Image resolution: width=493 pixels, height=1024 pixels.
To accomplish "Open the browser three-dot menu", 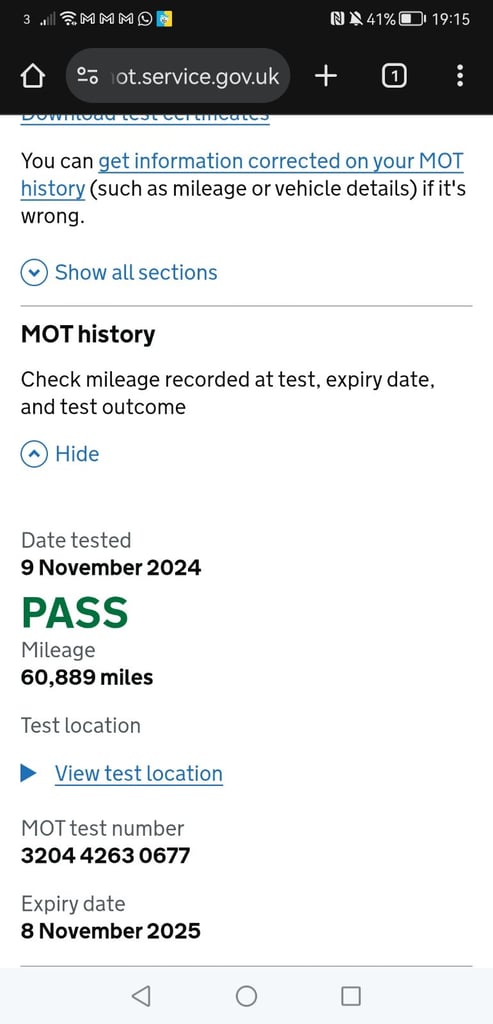I will click(460, 76).
